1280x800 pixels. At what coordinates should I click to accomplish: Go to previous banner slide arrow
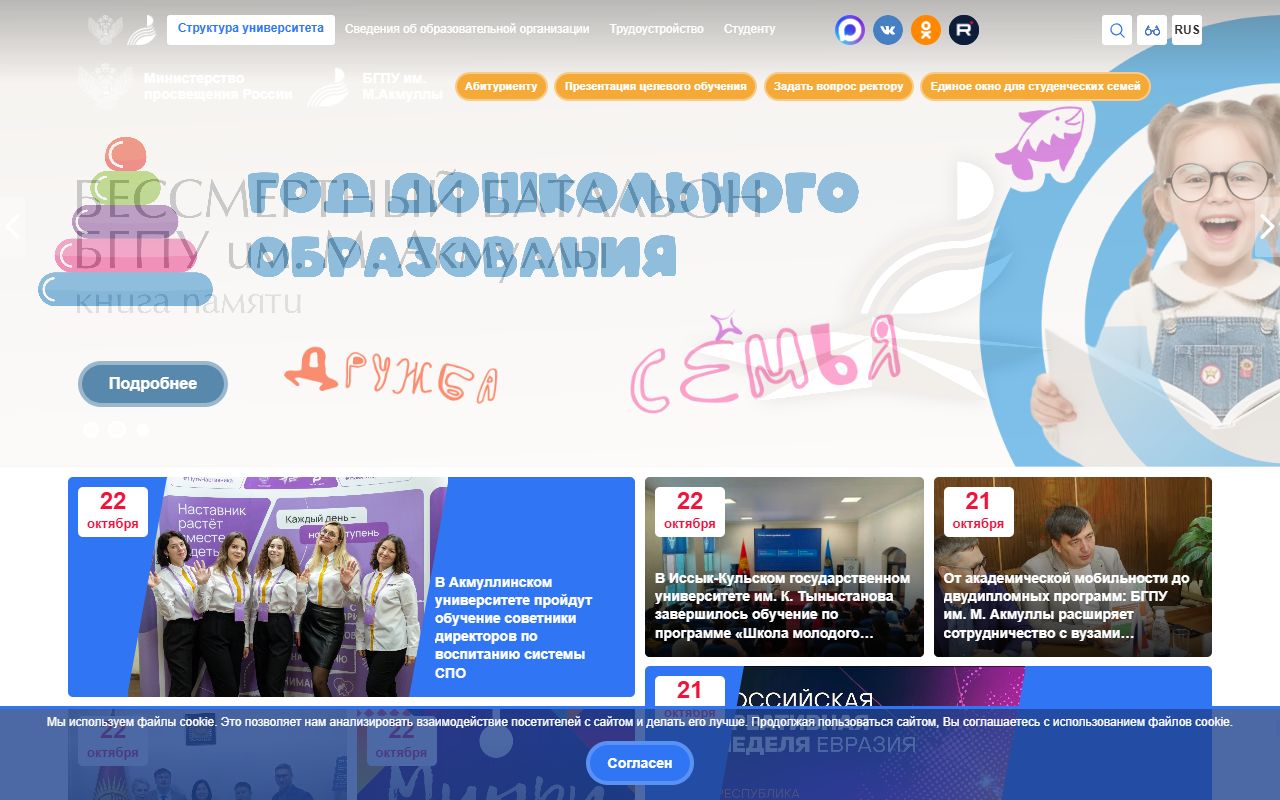[13, 226]
